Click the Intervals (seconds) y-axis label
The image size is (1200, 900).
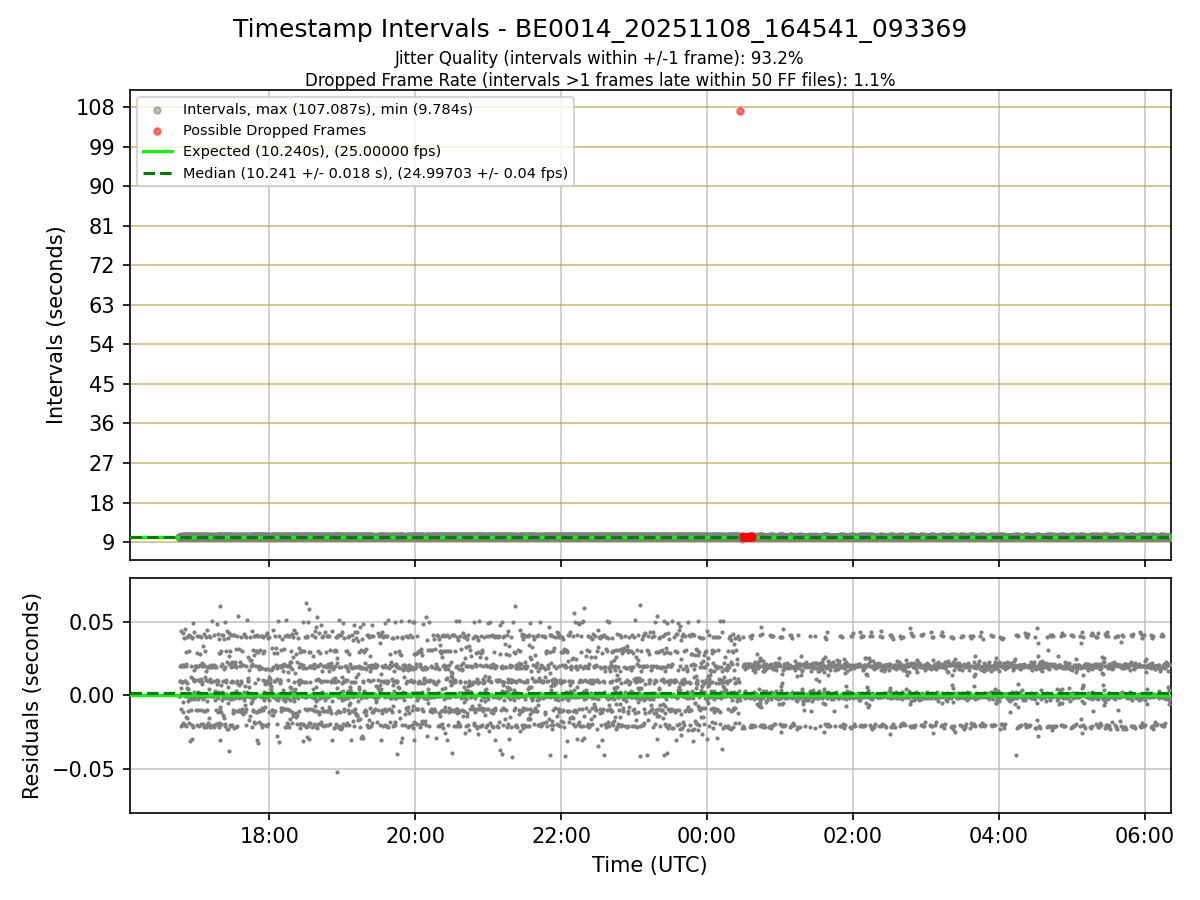pyautogui.click(x=56, y=325)
